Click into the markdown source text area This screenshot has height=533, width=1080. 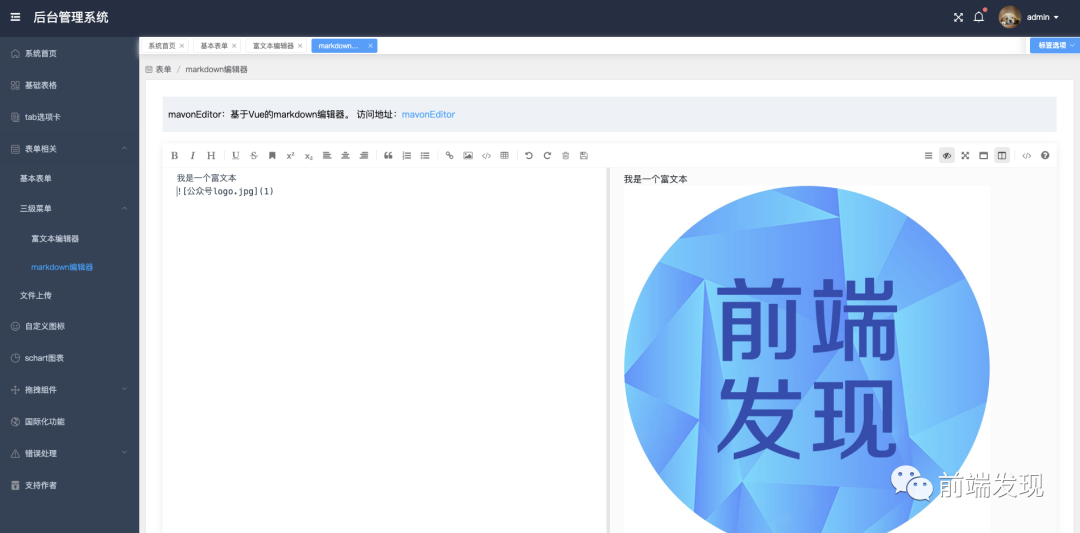384,350
